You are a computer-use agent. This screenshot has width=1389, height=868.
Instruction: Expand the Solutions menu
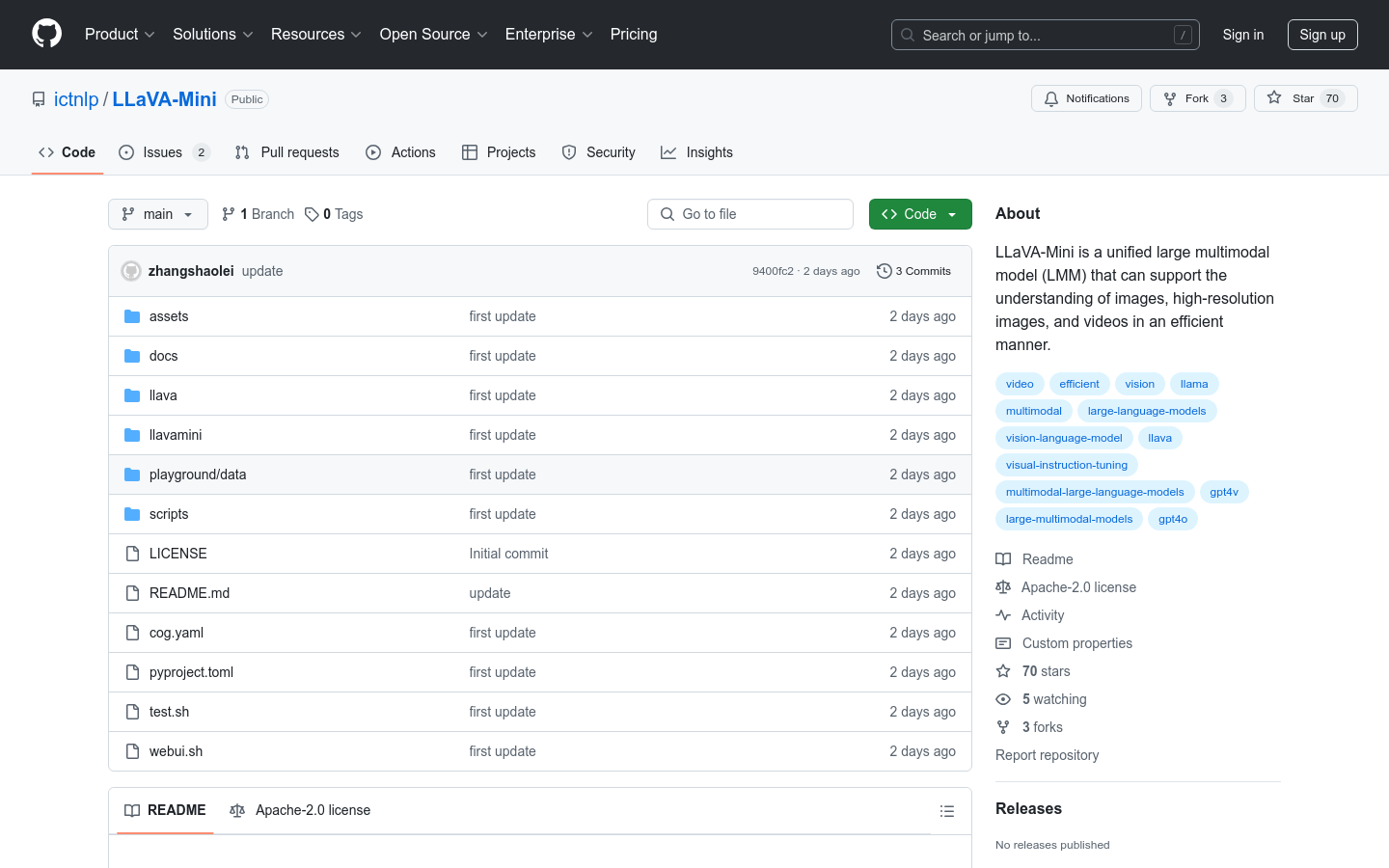212,34
